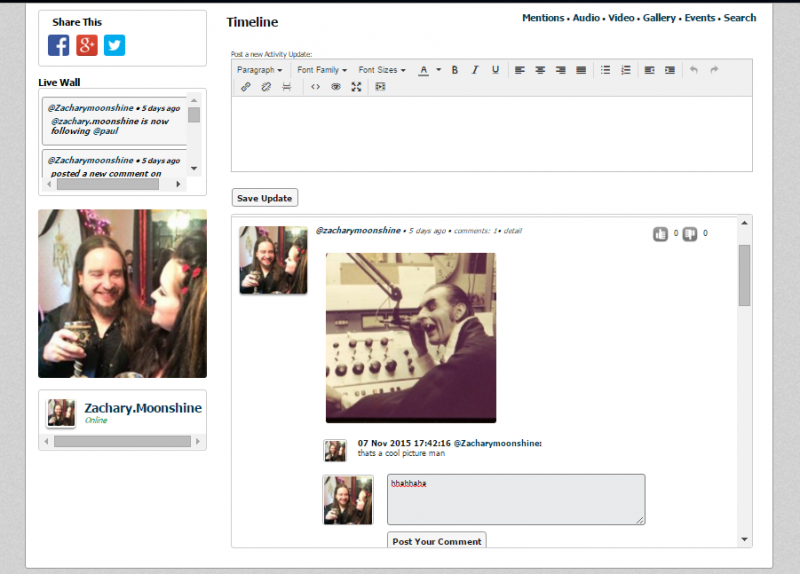Open detail link of the post

513,231
